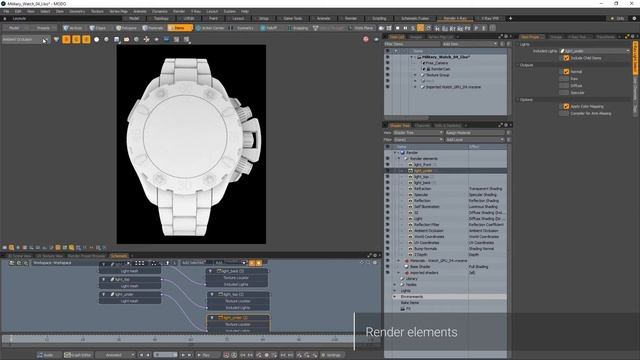Click timeline ruler to set frame
Screen dimensions: 640x360
tap(178, 339)
